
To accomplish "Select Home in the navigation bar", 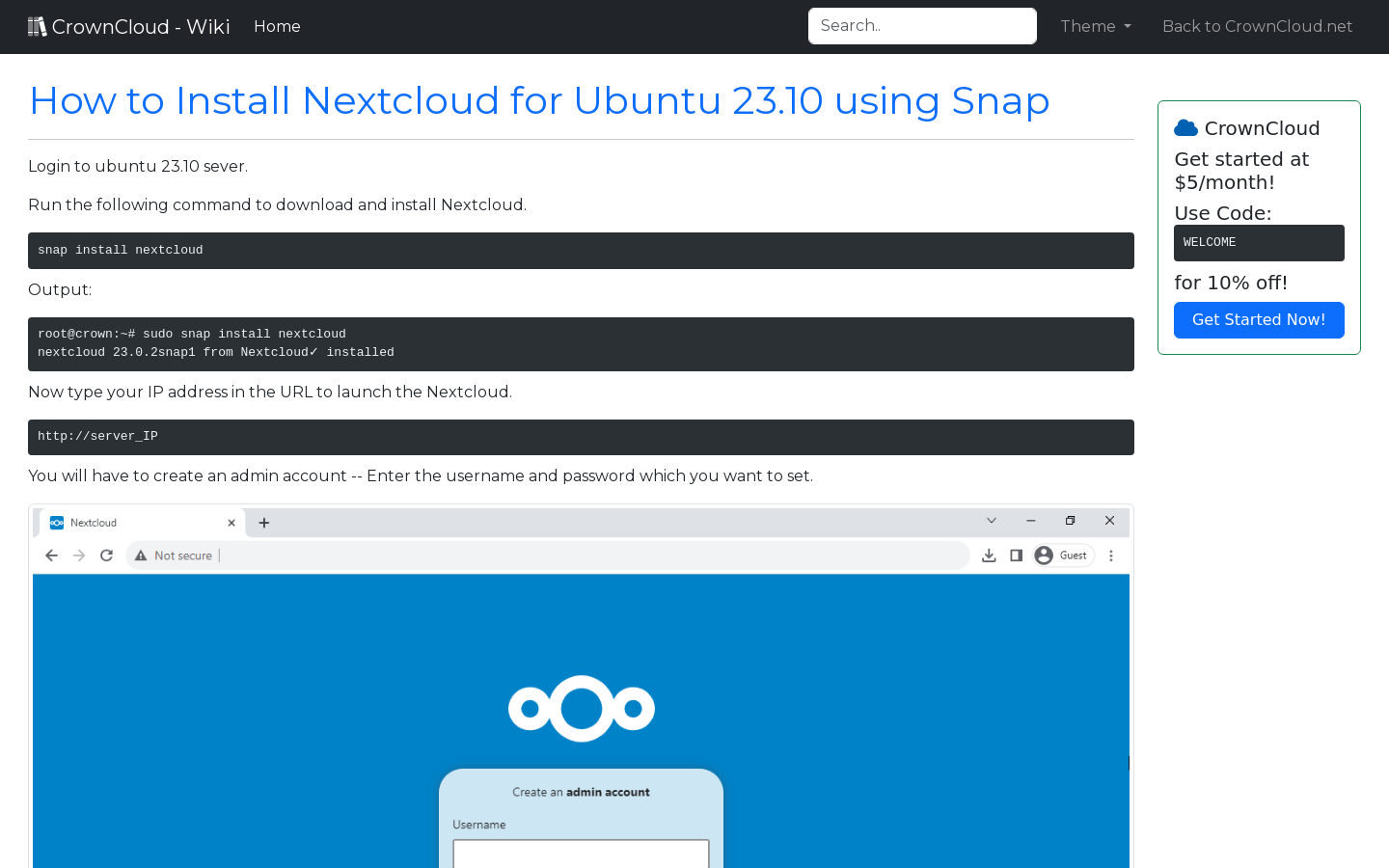I will click(x=277, y=26).
